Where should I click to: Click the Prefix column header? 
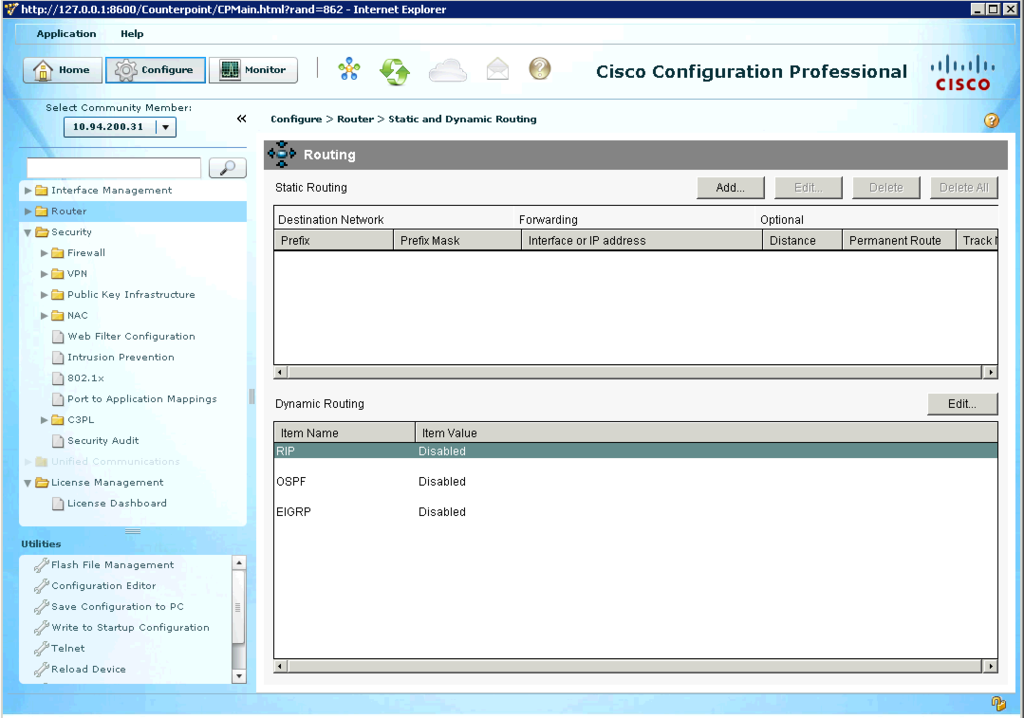coord(334,240)
